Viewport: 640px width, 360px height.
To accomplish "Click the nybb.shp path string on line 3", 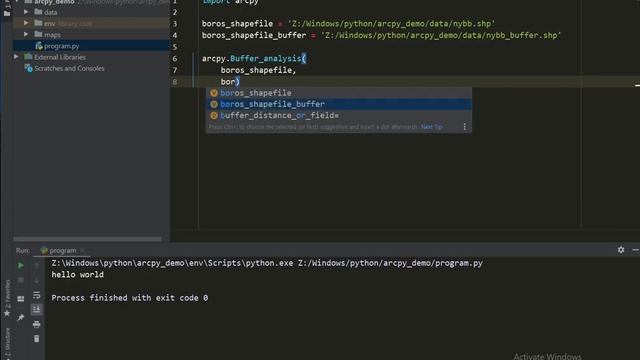I will 391,24.
